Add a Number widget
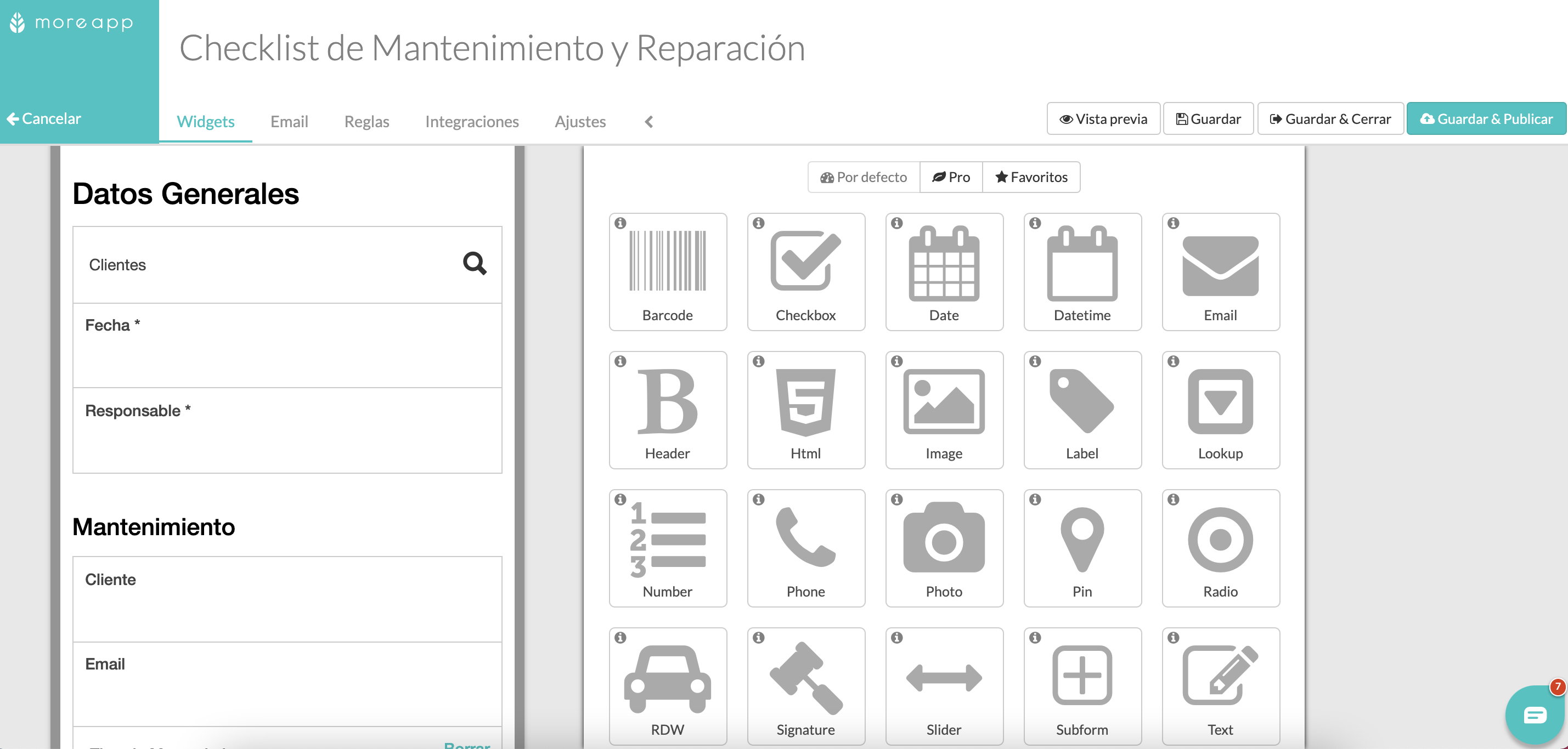The height and width of the screenshot is (749, 1568). coord(668,548)
